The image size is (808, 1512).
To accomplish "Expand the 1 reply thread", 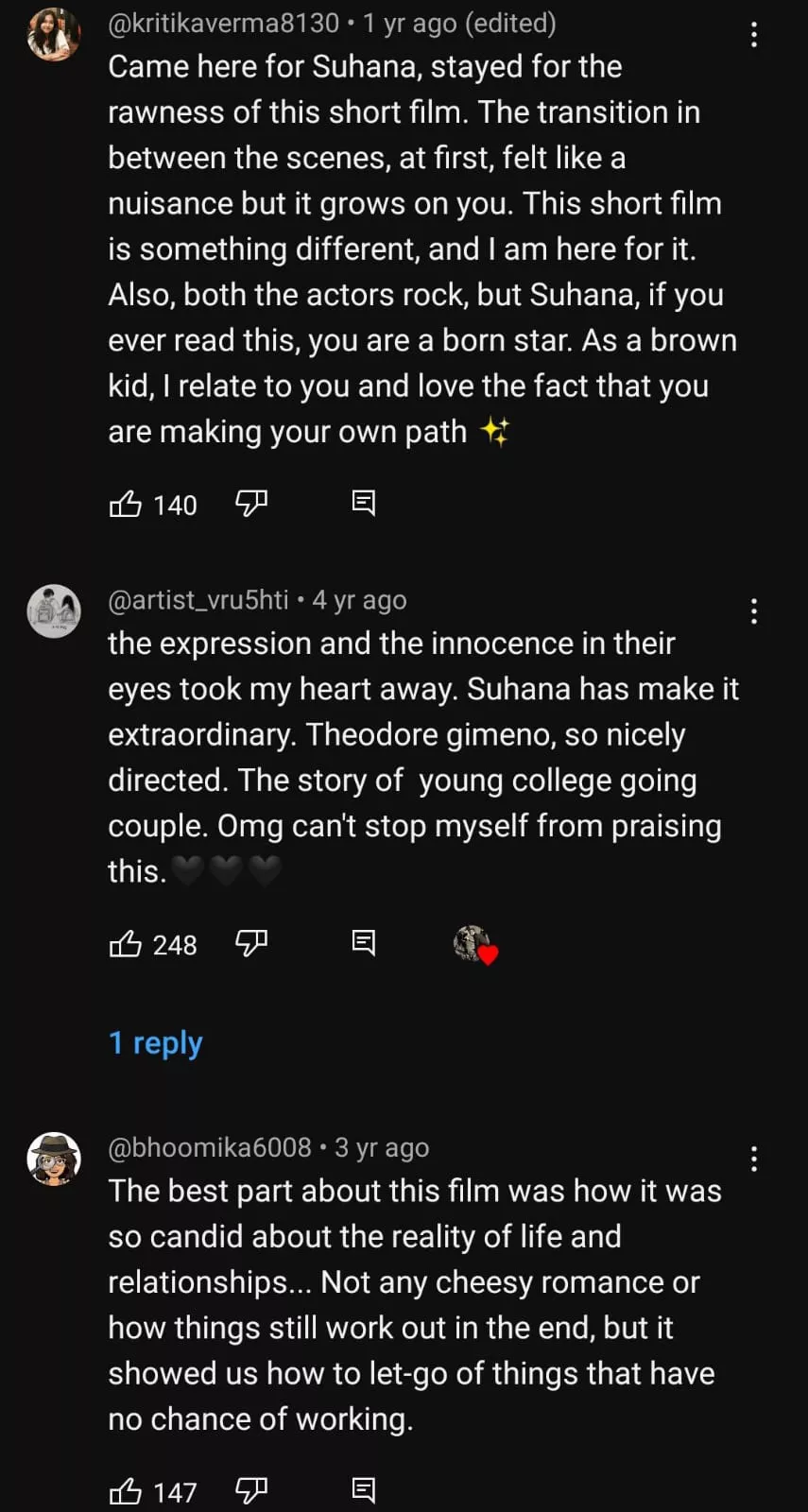I will 156,1042.
